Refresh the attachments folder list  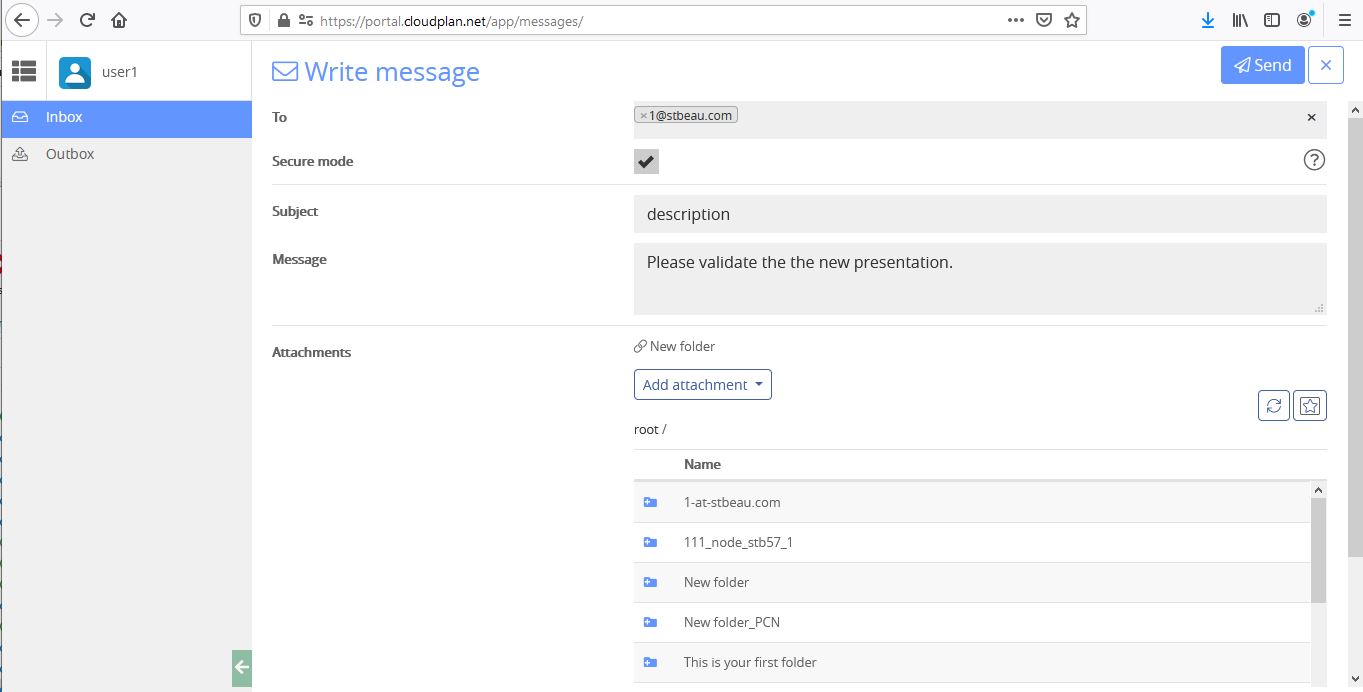click(x=1273, y=405)
